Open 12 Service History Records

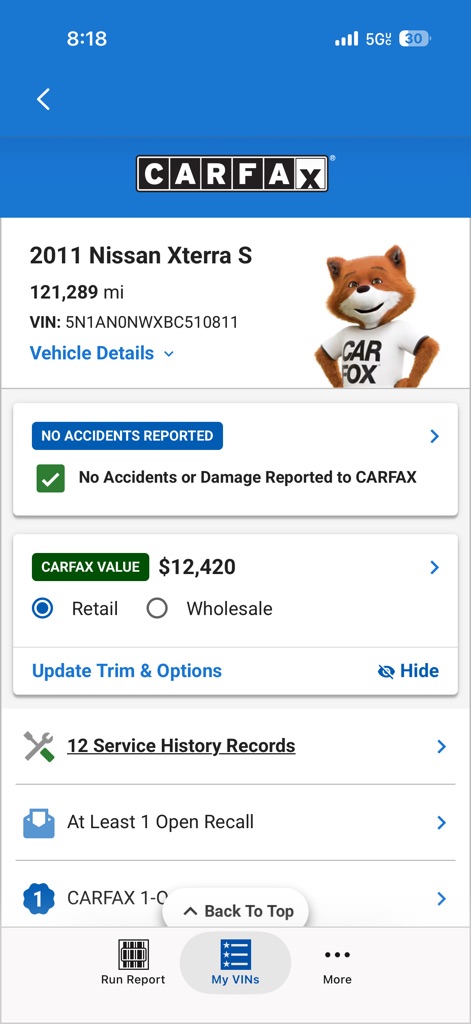click(x=235, y=746)
